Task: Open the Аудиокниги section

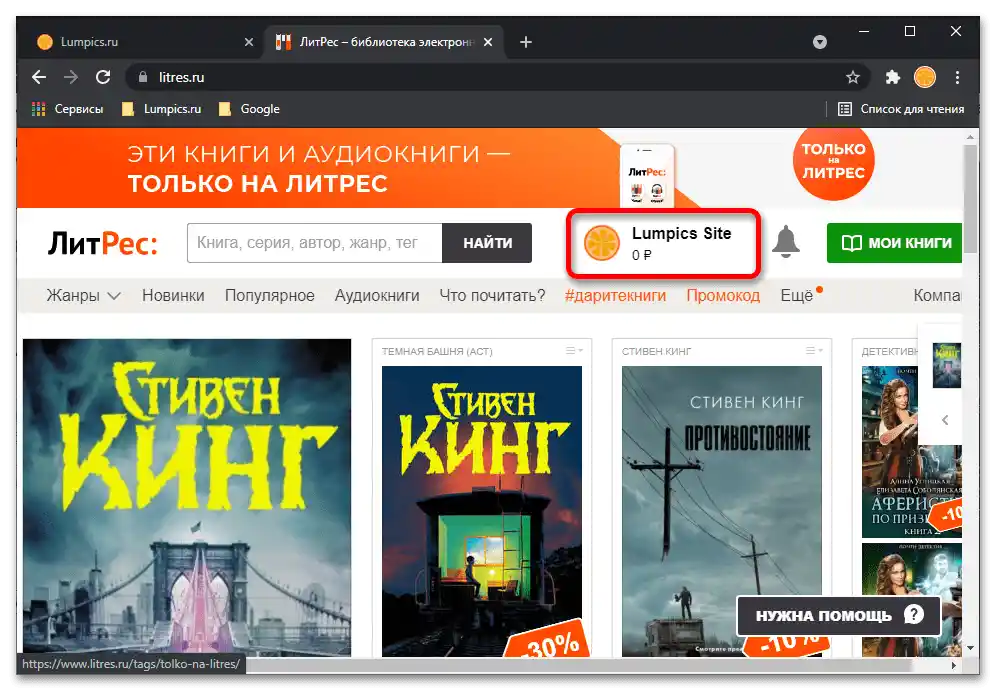Action: click(377, 296)
